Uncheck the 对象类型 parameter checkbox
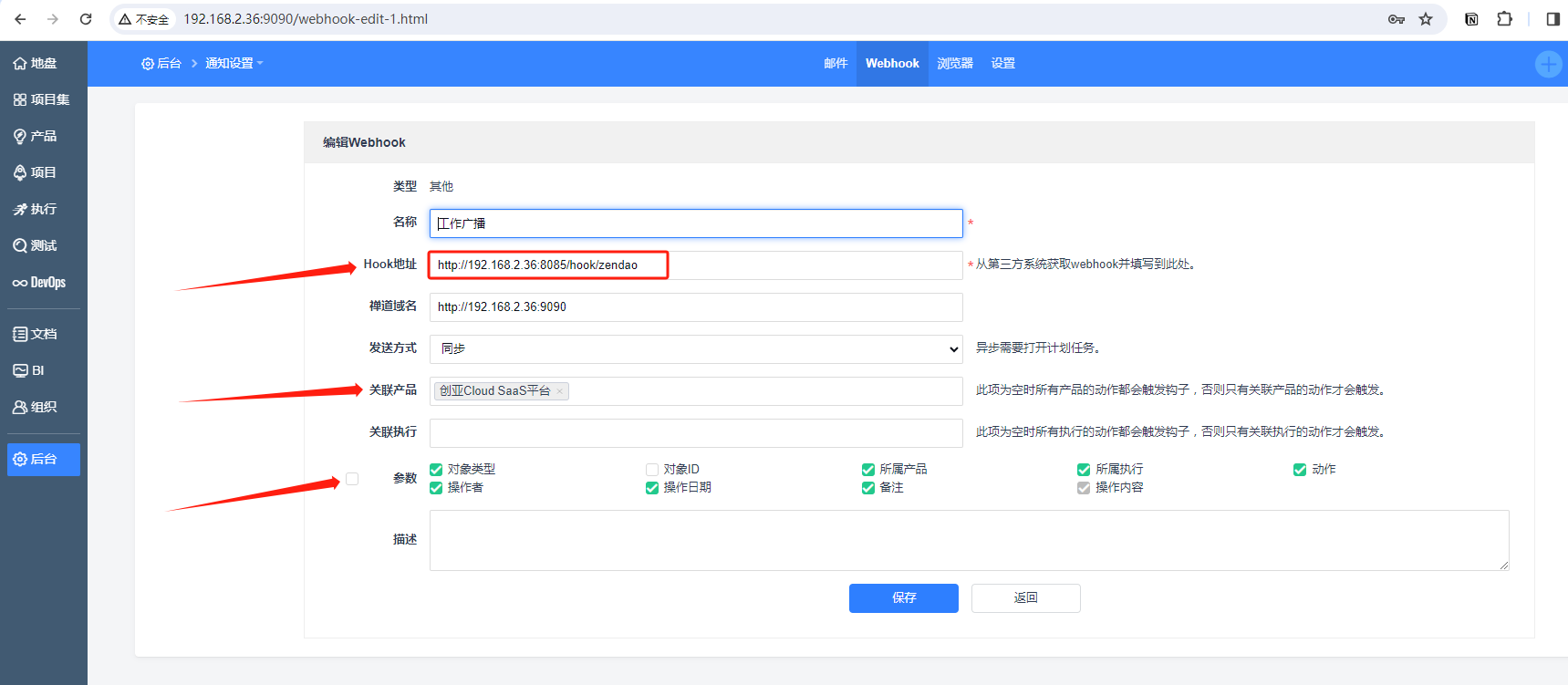Screen dimensions: 1568x685 tap(436, 470)
